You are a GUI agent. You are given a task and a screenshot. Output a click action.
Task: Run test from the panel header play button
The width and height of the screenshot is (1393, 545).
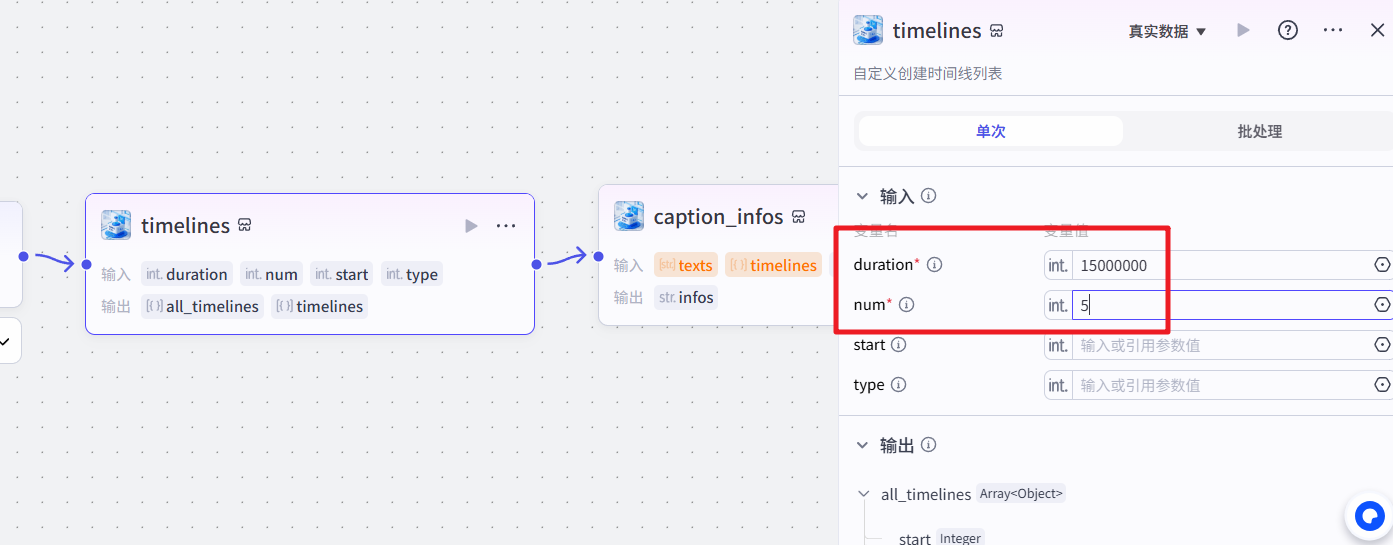[x=1243, y=30]
